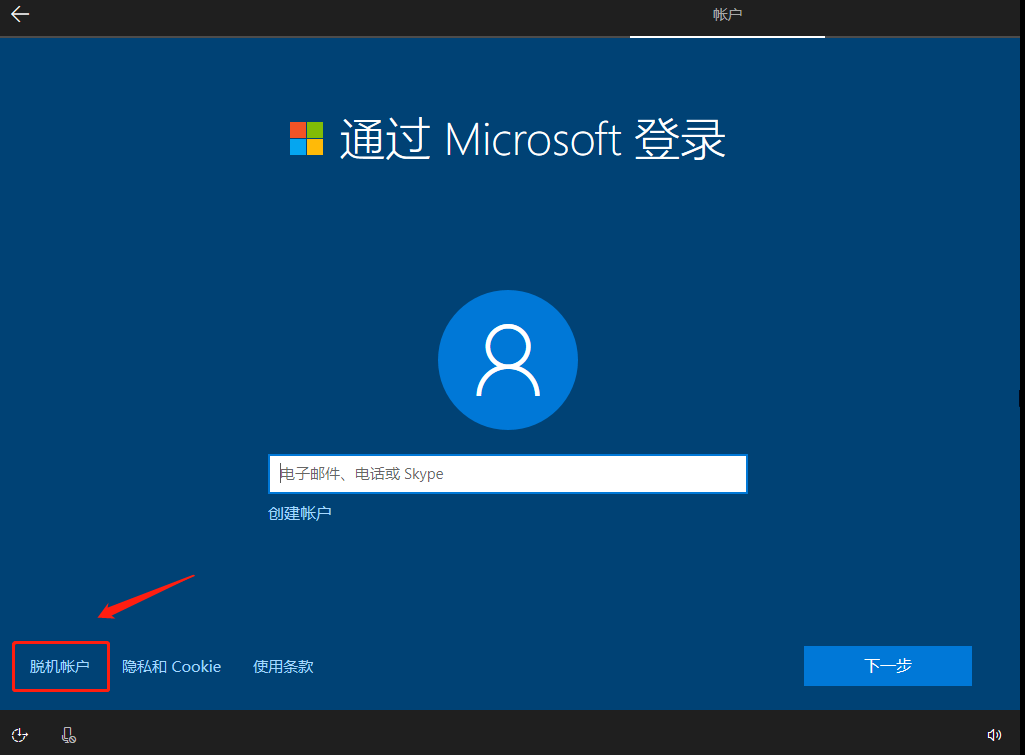This screenshot has width=1025, height=755.
Task: Click the input method icon in bottom bar
Action: [69, 735]
